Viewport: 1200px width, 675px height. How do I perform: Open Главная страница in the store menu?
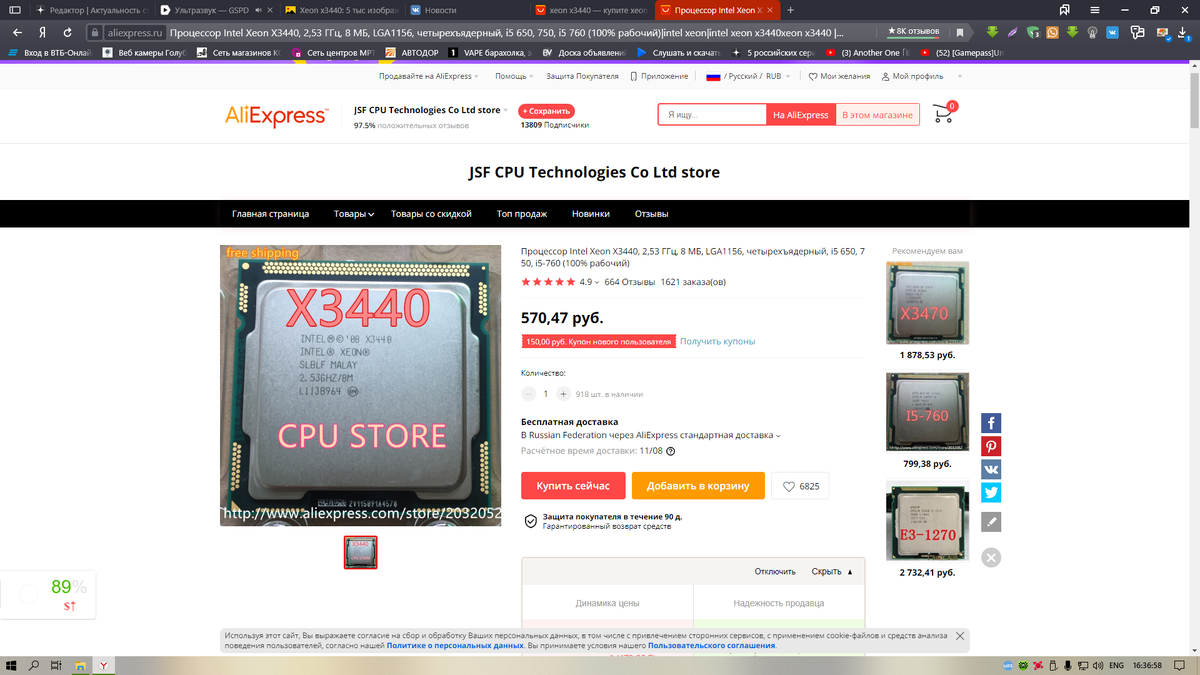click(x=270, y=214)
